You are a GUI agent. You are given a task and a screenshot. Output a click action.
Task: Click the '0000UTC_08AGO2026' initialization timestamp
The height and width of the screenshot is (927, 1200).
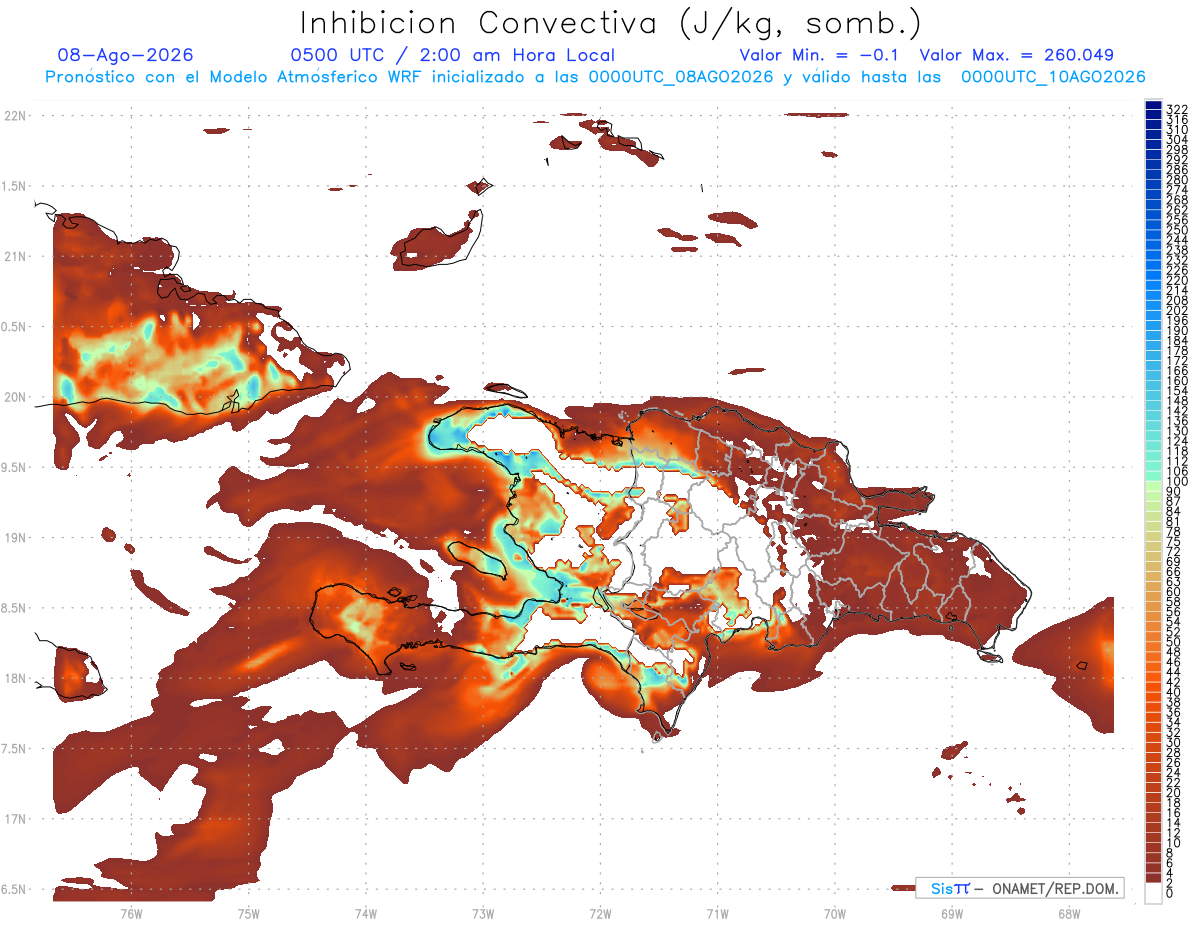(681, 77)
